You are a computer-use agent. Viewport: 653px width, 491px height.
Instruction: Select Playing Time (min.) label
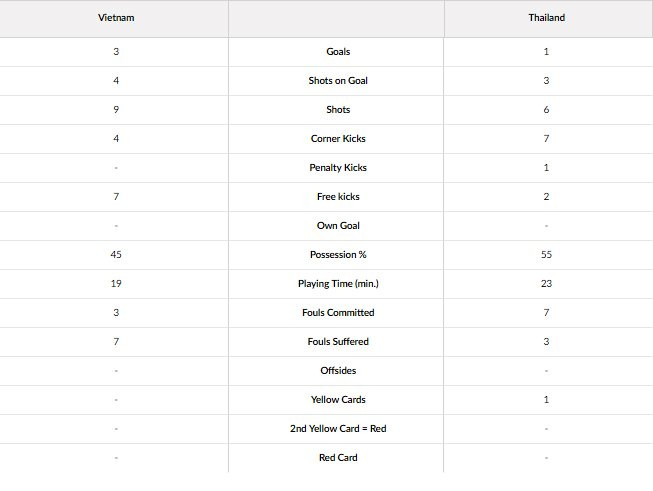pyautogui.click(x=338, y=284)
